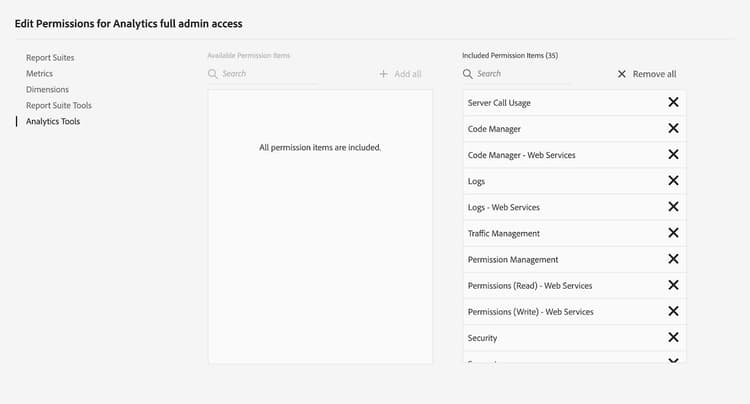The width and height of the screenshot is (750, 404).
Task: Remove the Security permission item
Action: click(x=673, y=337)
